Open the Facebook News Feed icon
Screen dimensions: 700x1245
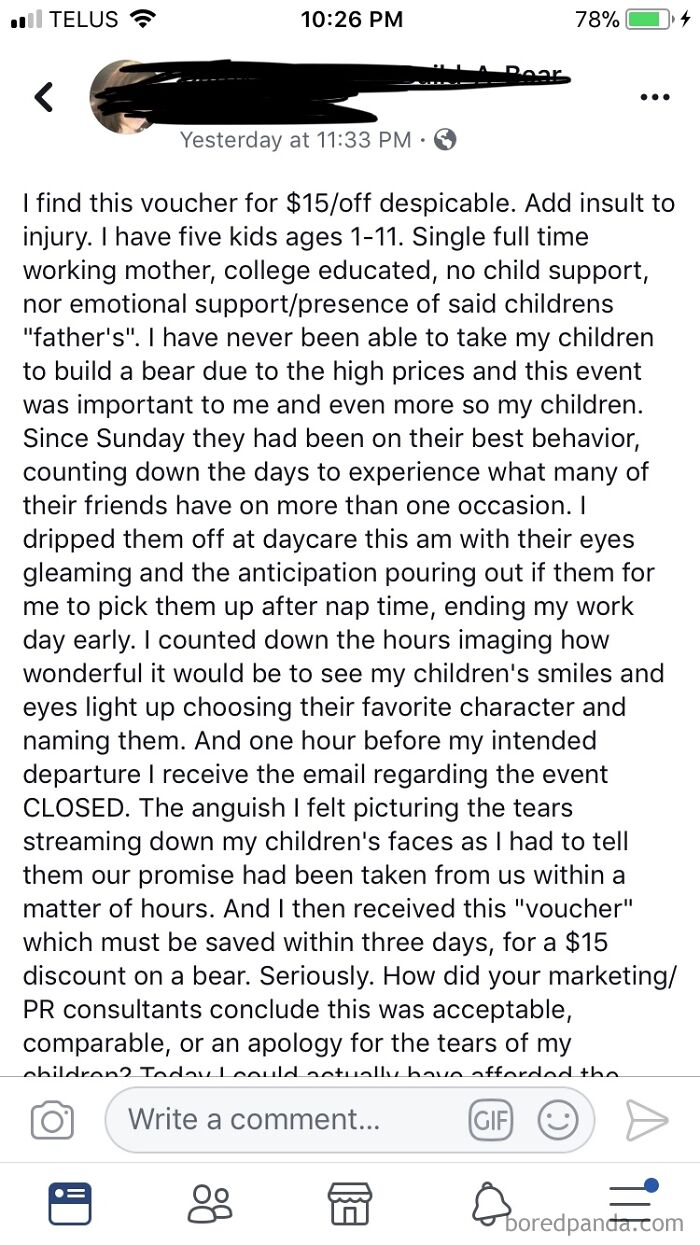coord(70,1203)
